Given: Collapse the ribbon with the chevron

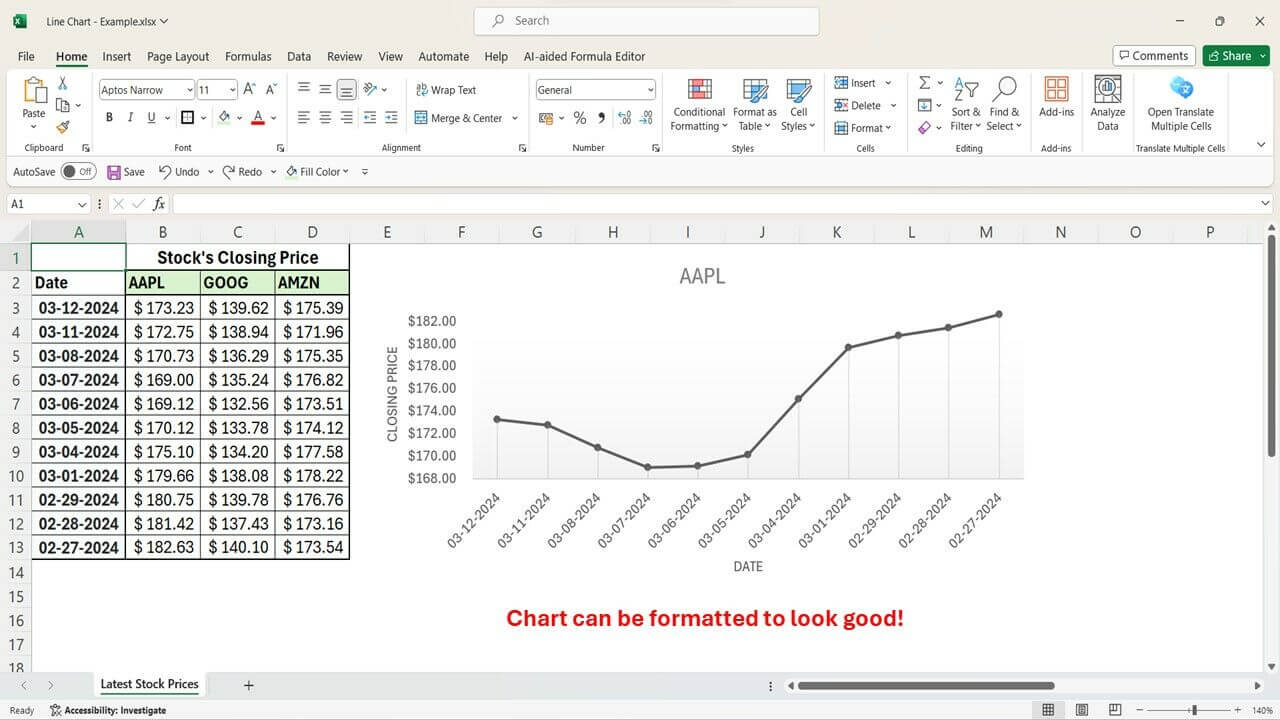Looking at the screenshot, I should click(x=1262, y=146).
